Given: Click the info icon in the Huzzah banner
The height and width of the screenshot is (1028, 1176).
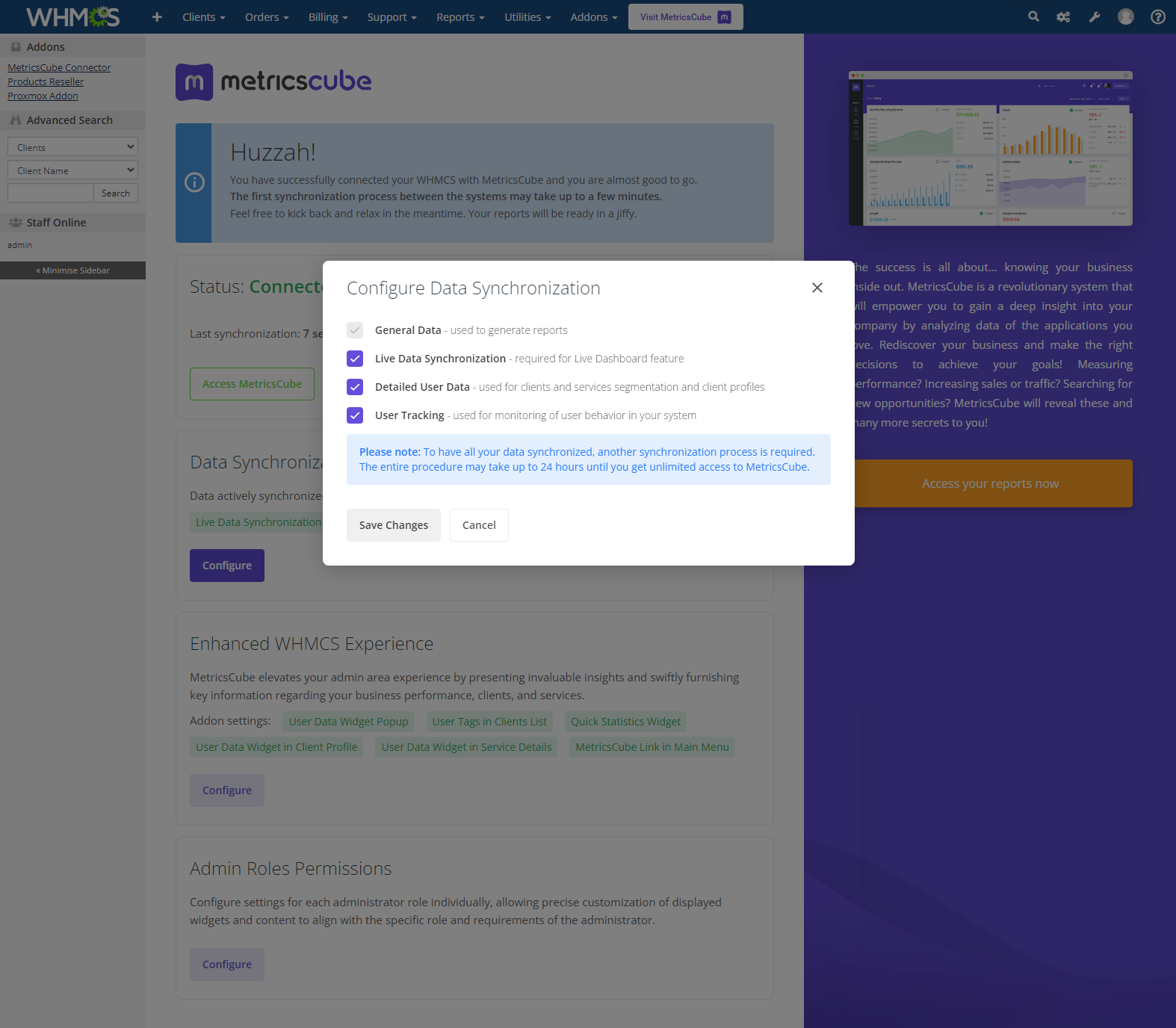Looking at the screenshot, I should [194, 182].
